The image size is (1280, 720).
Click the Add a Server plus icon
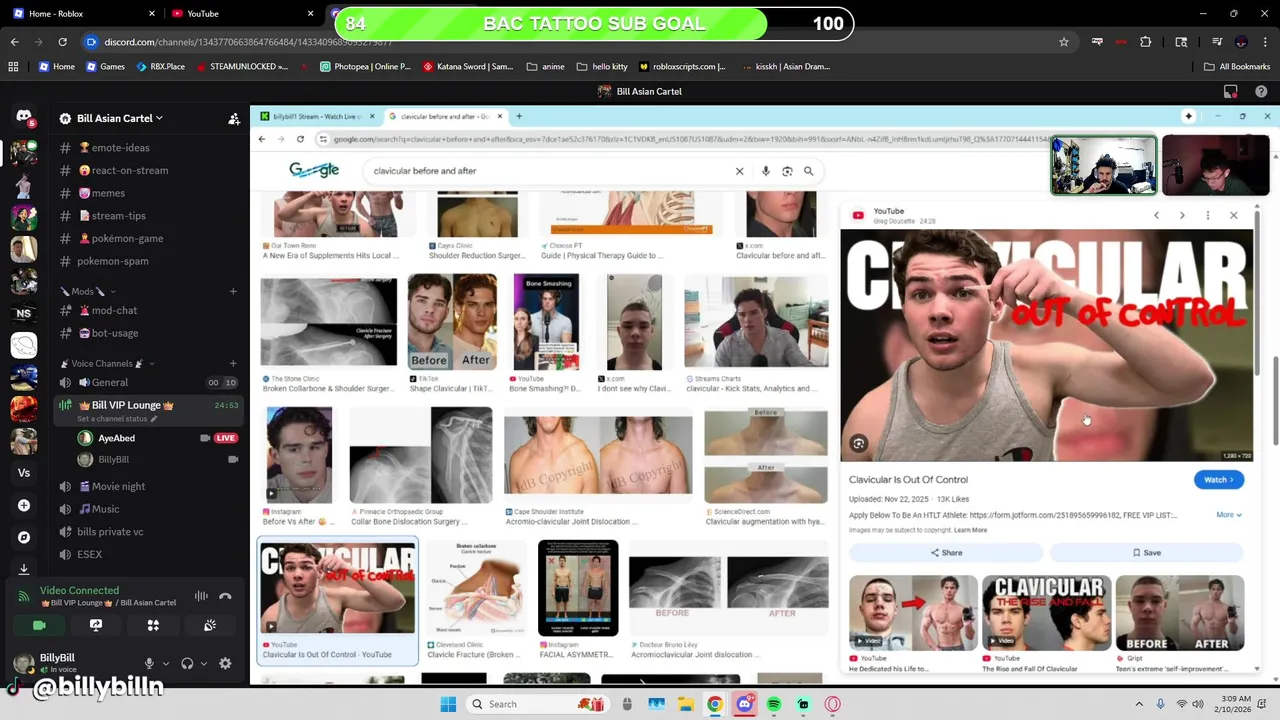(24, 505)
